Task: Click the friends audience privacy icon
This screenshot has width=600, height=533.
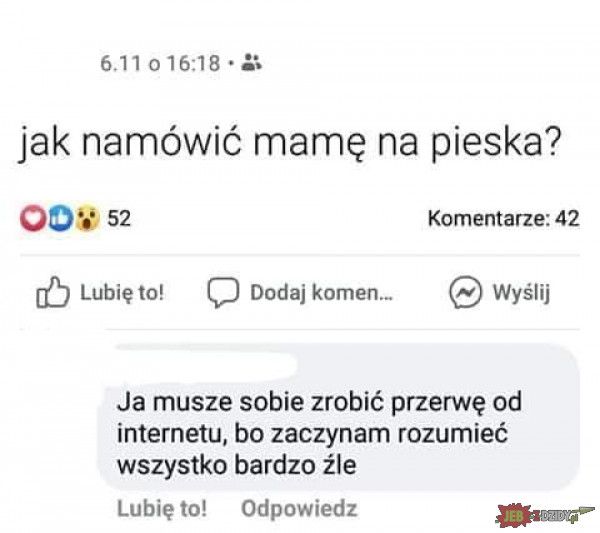Action: coord(252,63)
